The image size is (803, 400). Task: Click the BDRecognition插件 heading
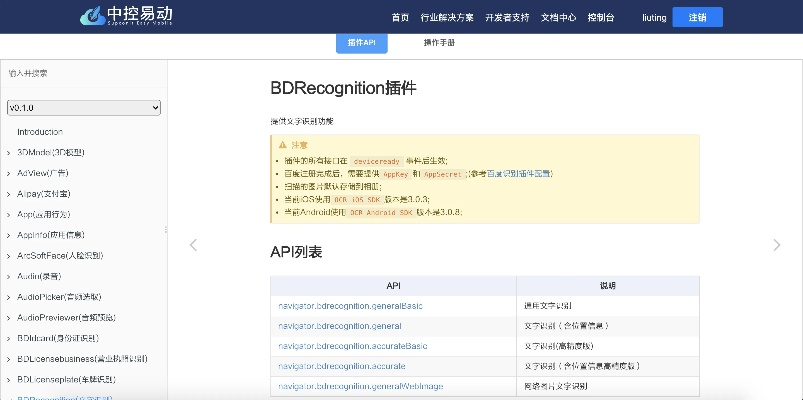click(x=344, y=88)
